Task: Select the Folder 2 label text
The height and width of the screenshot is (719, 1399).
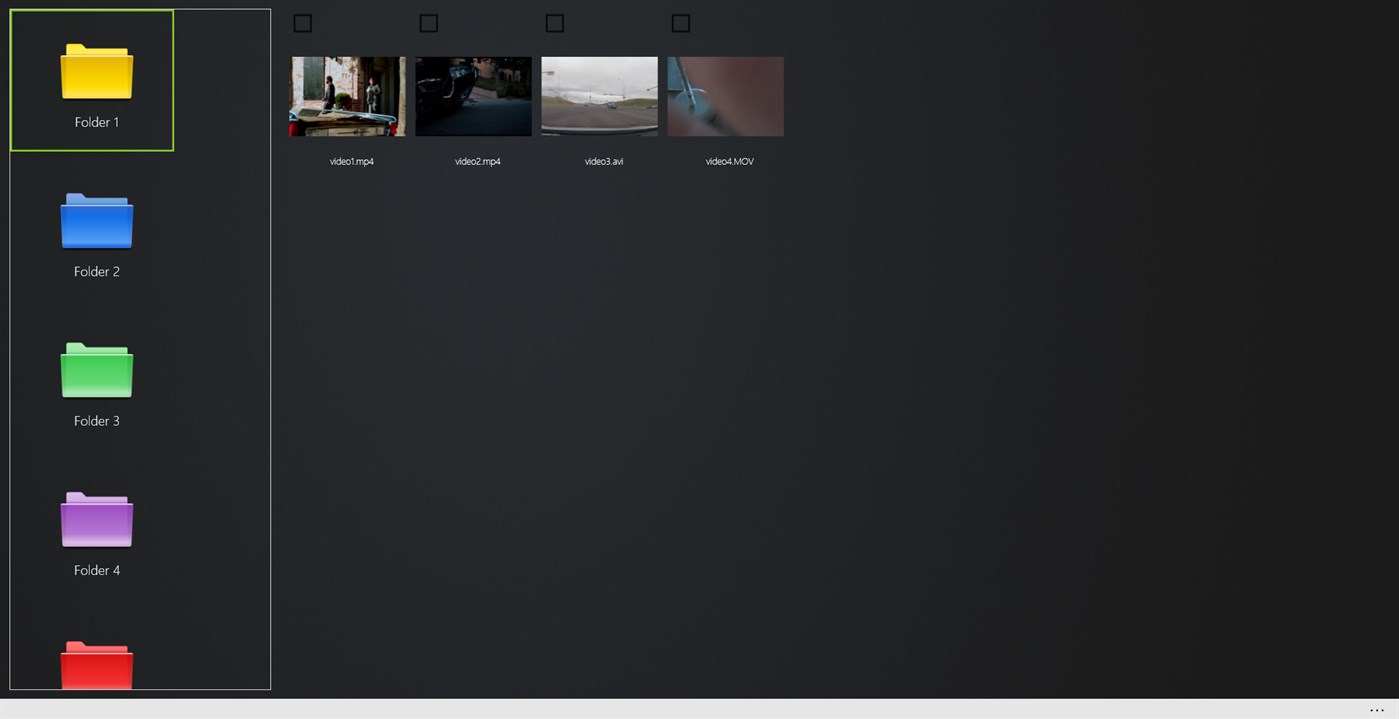Action: 96,271
